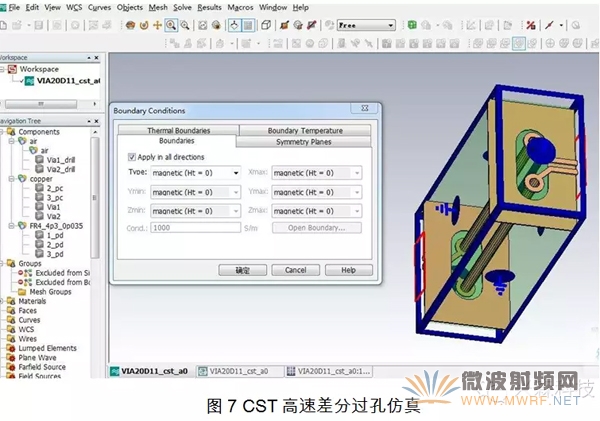Click the reset view icon
Screen dimensions: 600x421
coord(202,25)
